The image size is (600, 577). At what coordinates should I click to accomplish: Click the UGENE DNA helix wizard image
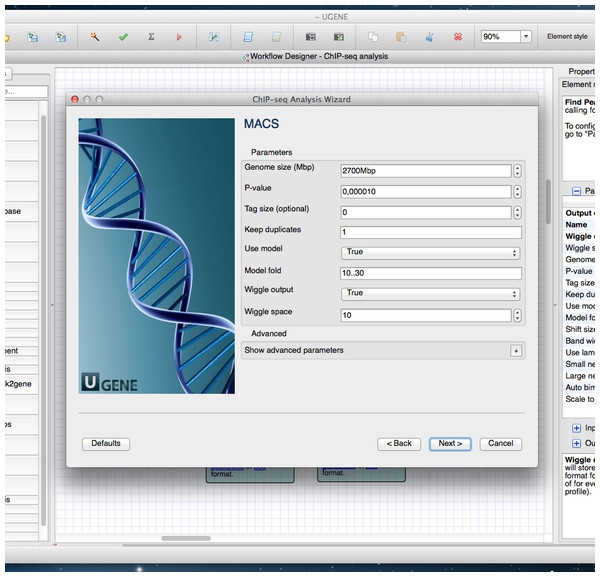pyautogui.click(x=157, y=256)
